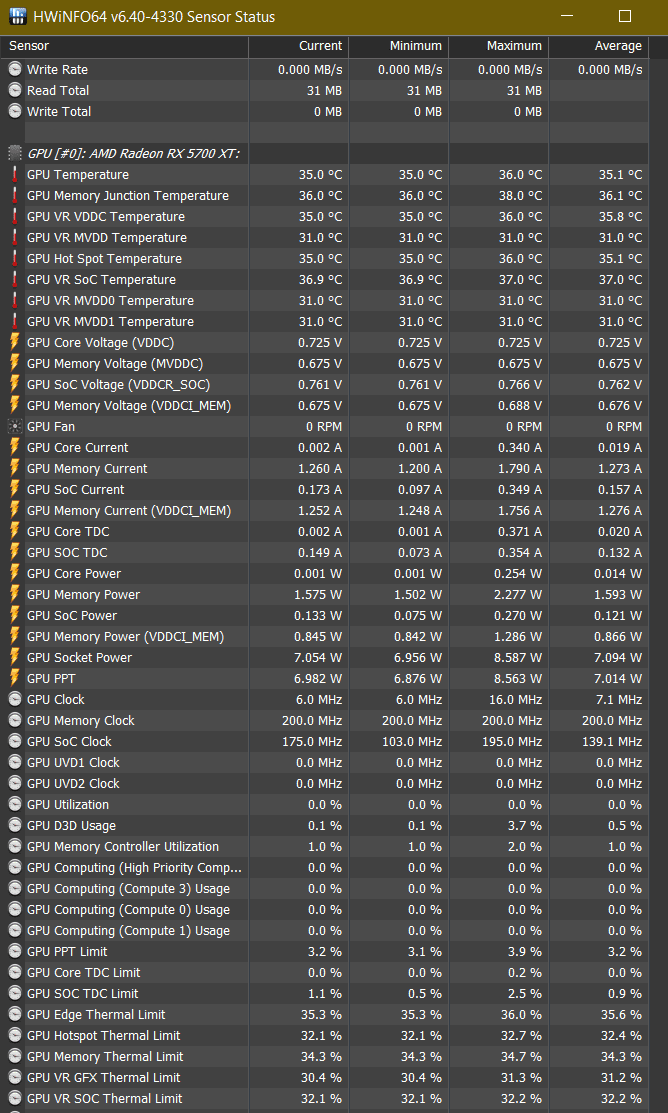The width and height of the screenshot is (668, 1113).
Task: Click the Minimum column header
Action: pos(399,46)
